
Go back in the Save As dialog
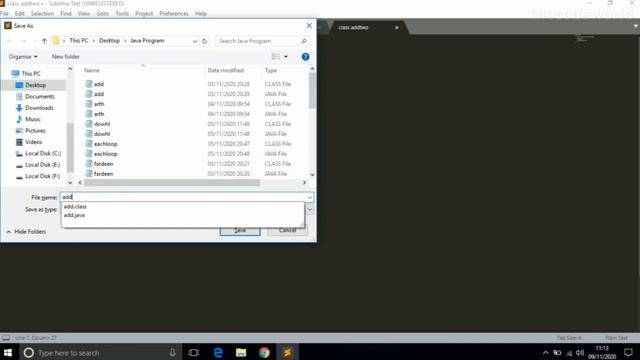(10, 41)
